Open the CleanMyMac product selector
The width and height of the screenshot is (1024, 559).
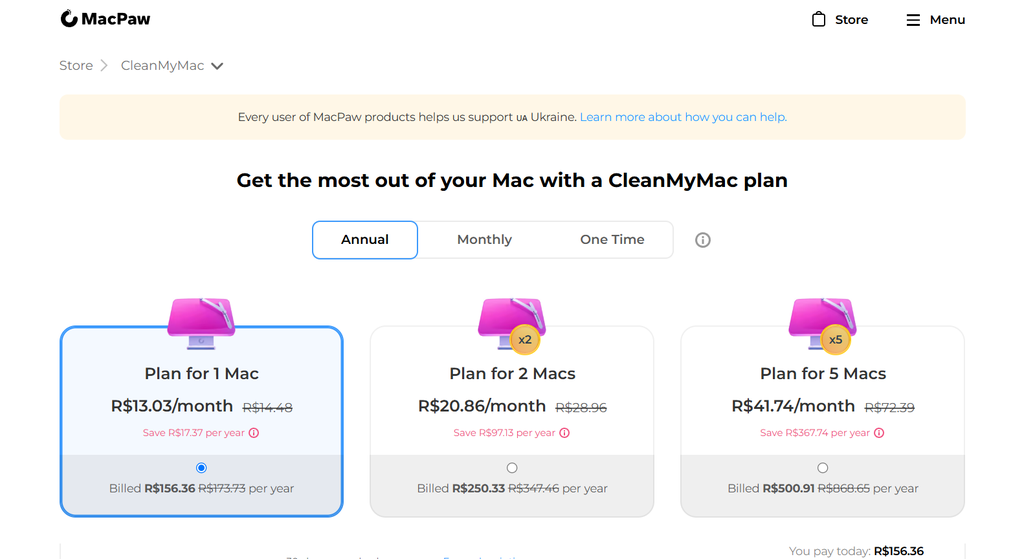172,66
